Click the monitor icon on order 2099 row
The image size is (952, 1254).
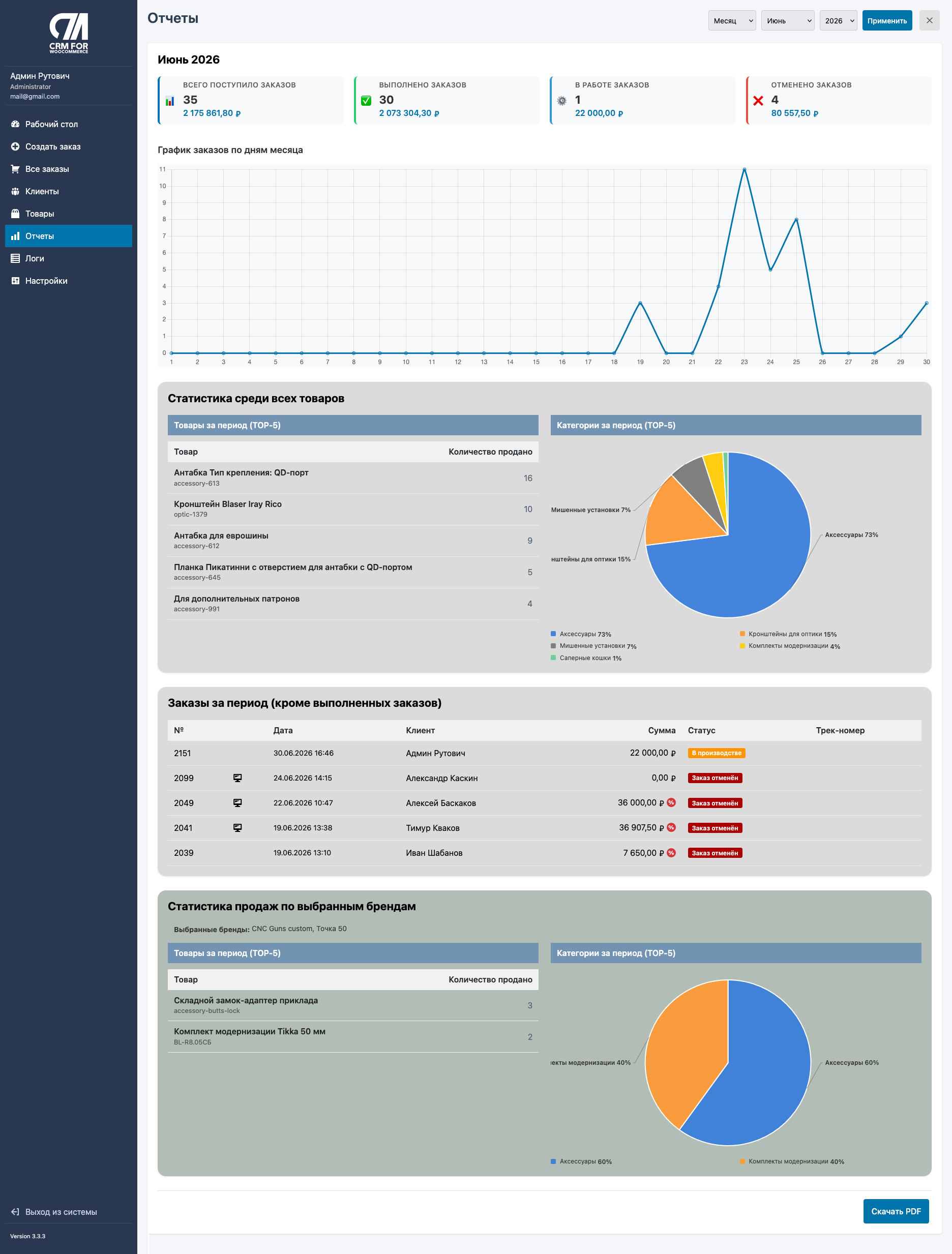pyautogui.click(x=237, y=778)
